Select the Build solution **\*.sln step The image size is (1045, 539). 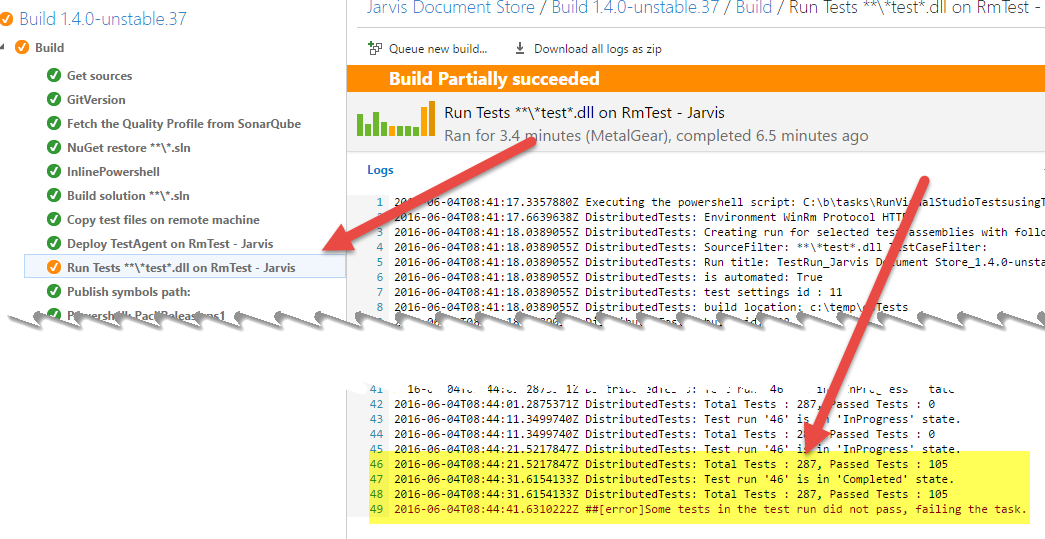point(128,195)
